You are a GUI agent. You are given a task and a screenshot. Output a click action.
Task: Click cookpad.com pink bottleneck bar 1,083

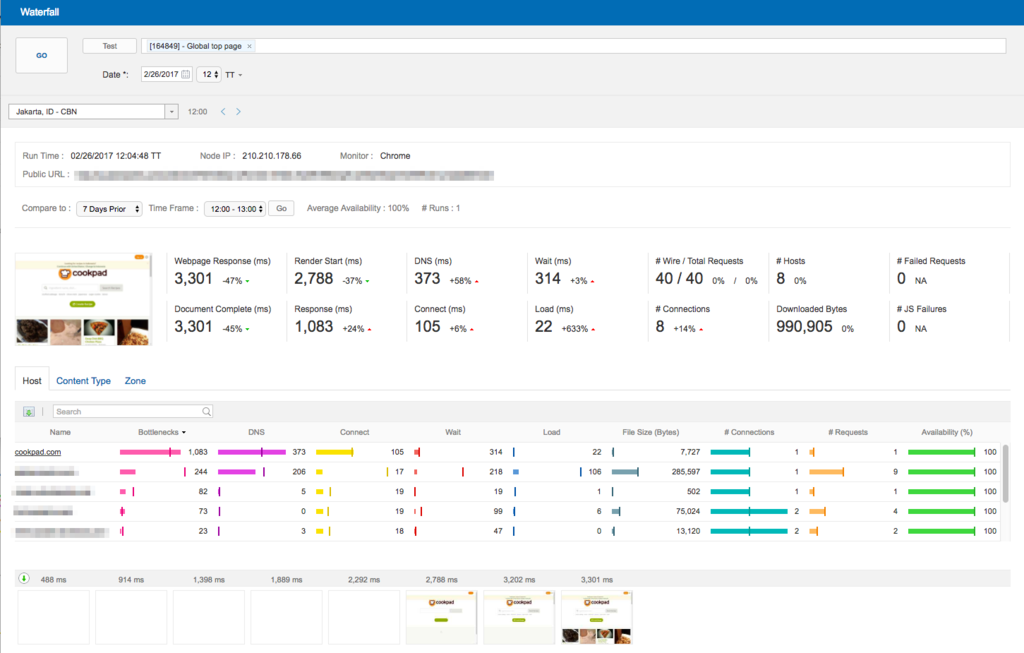(x=150, y=452)
